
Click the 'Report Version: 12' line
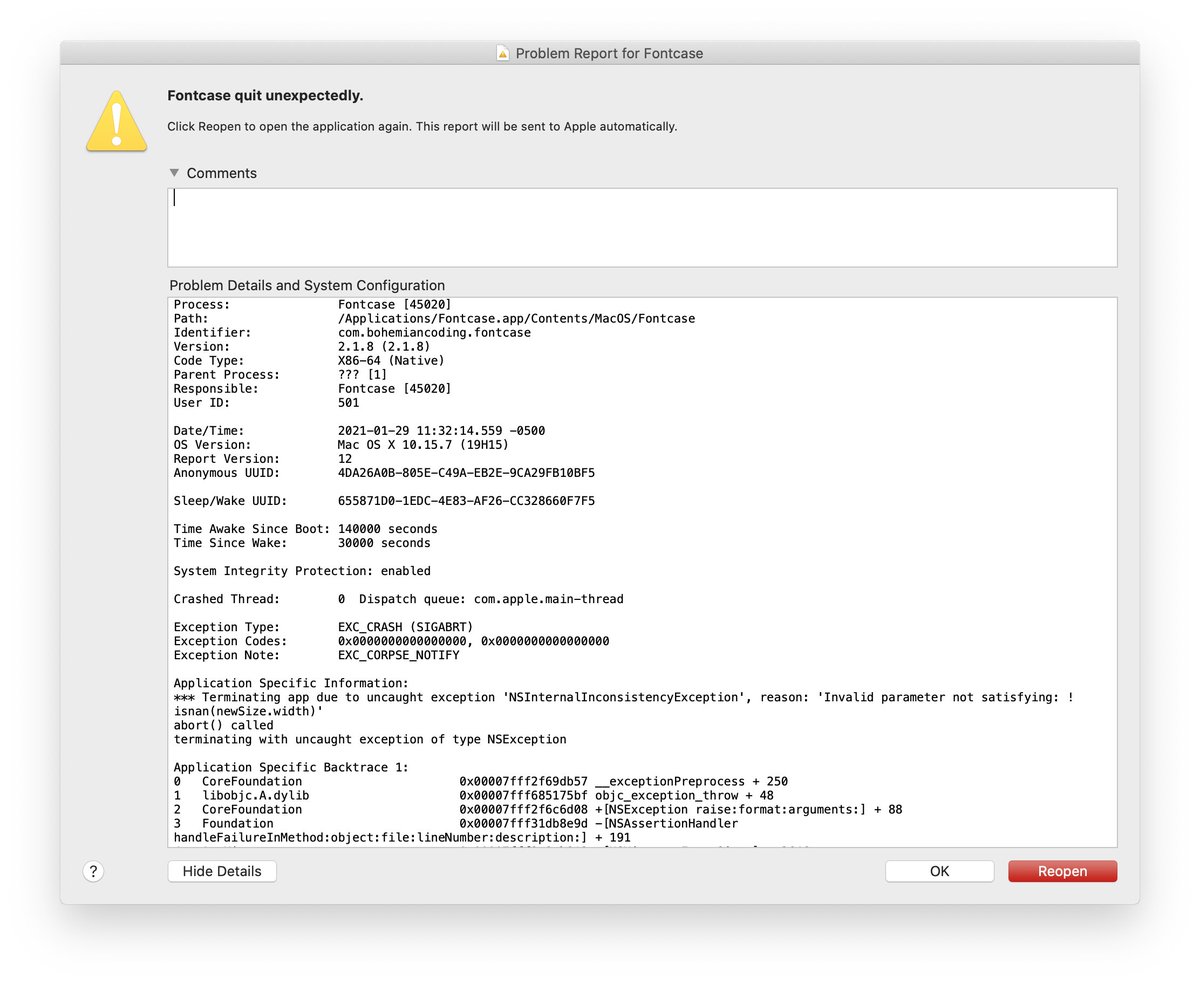[x=263, y=458]
